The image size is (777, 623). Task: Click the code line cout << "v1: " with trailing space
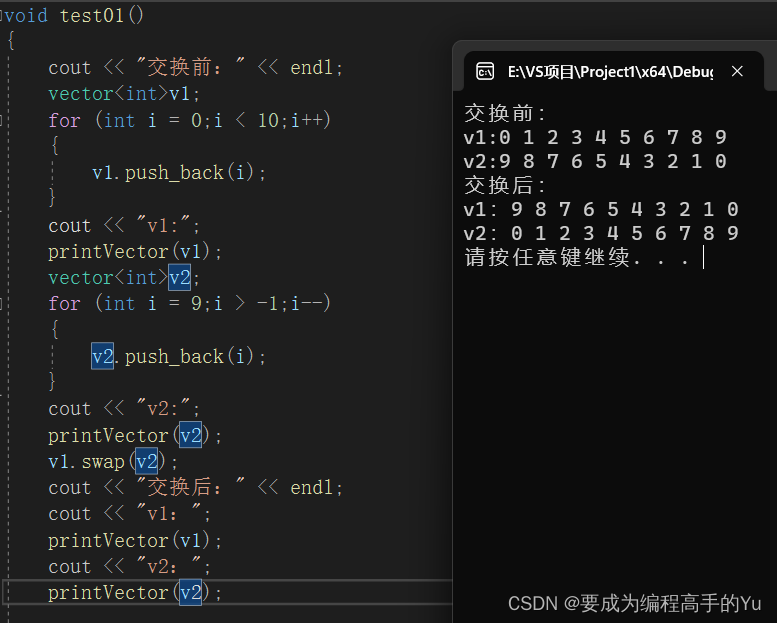(129, 513)
